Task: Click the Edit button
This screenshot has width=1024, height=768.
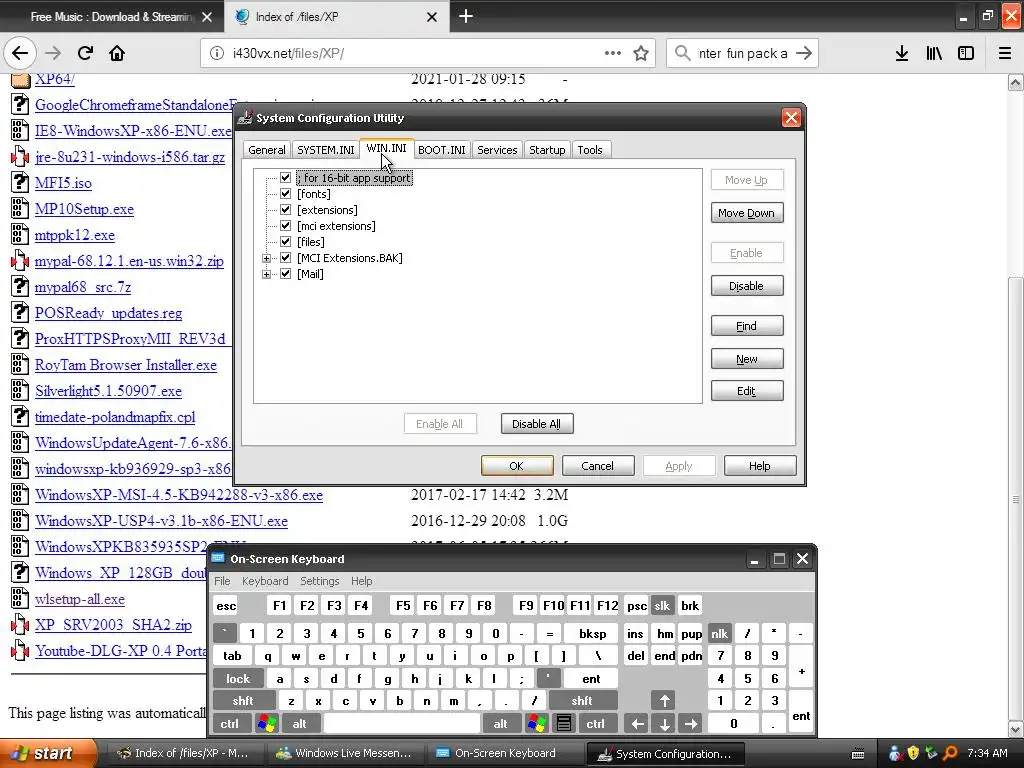Action: point(746,391)
